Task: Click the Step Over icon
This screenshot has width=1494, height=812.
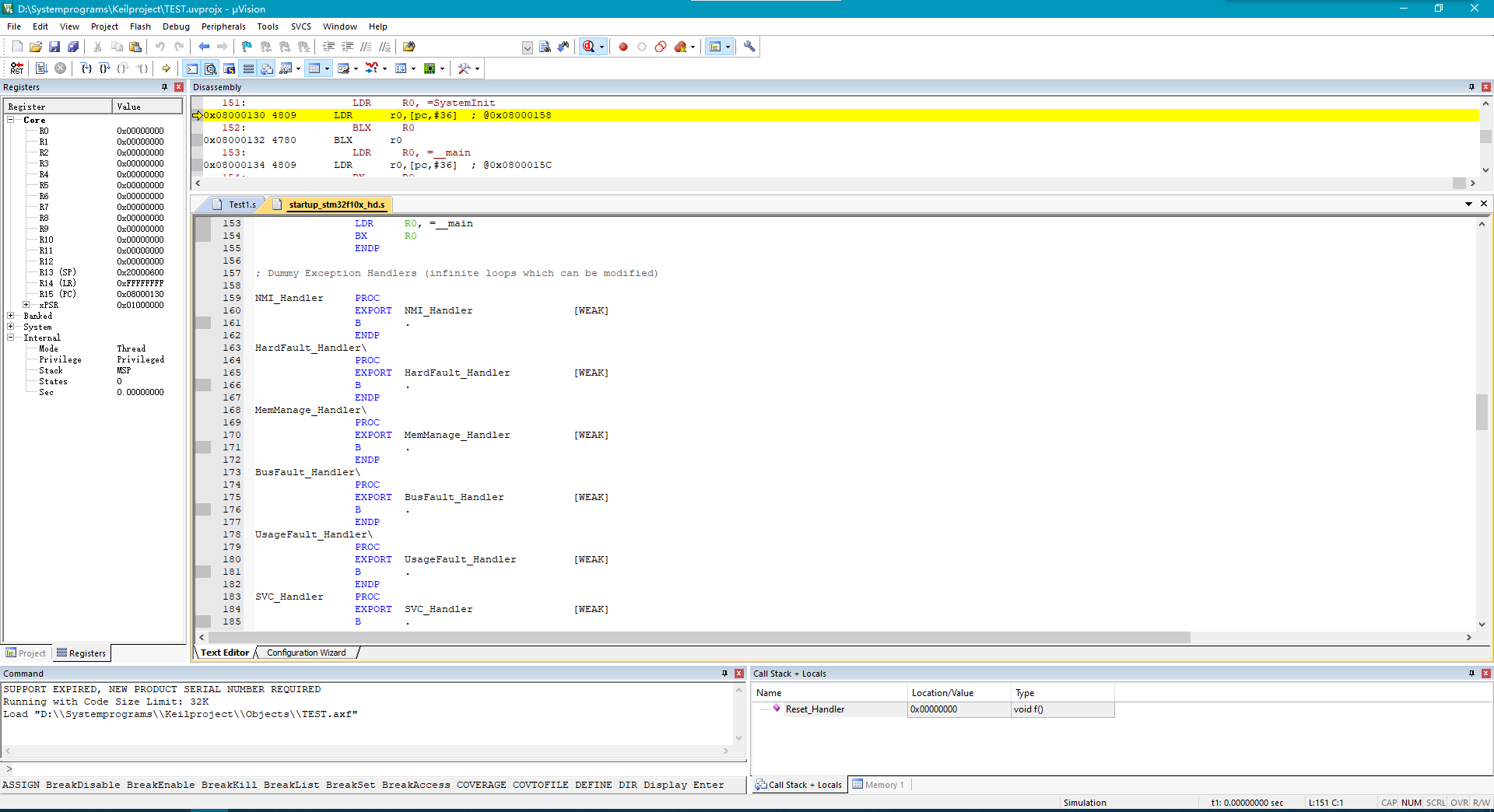Action: (x=105, y=68)
